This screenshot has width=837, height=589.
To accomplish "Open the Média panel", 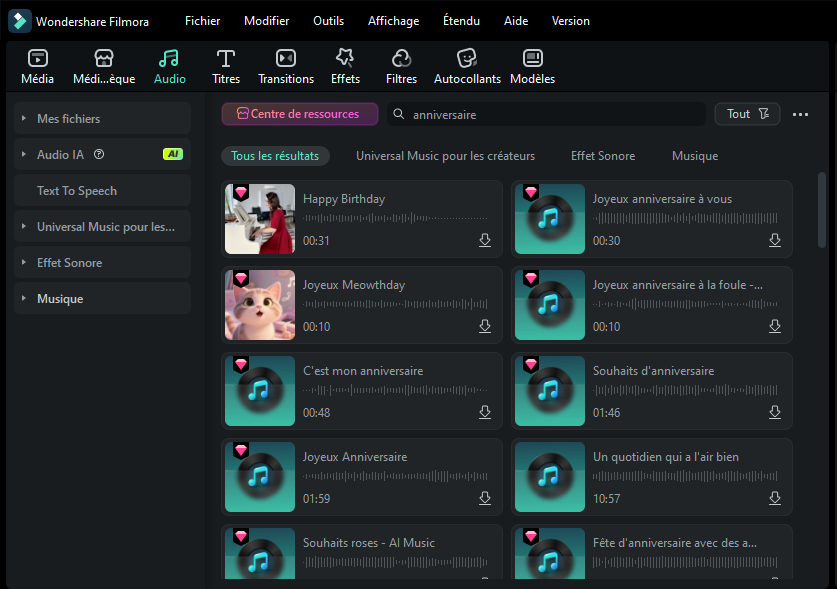I will coord(37,66).
